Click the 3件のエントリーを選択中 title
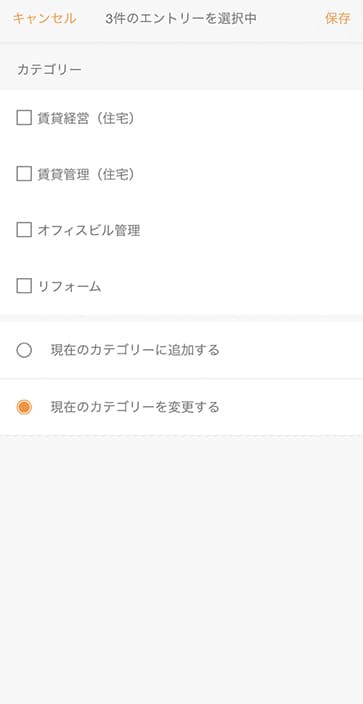Screen dimensions: 363x704 pos(181,19)
